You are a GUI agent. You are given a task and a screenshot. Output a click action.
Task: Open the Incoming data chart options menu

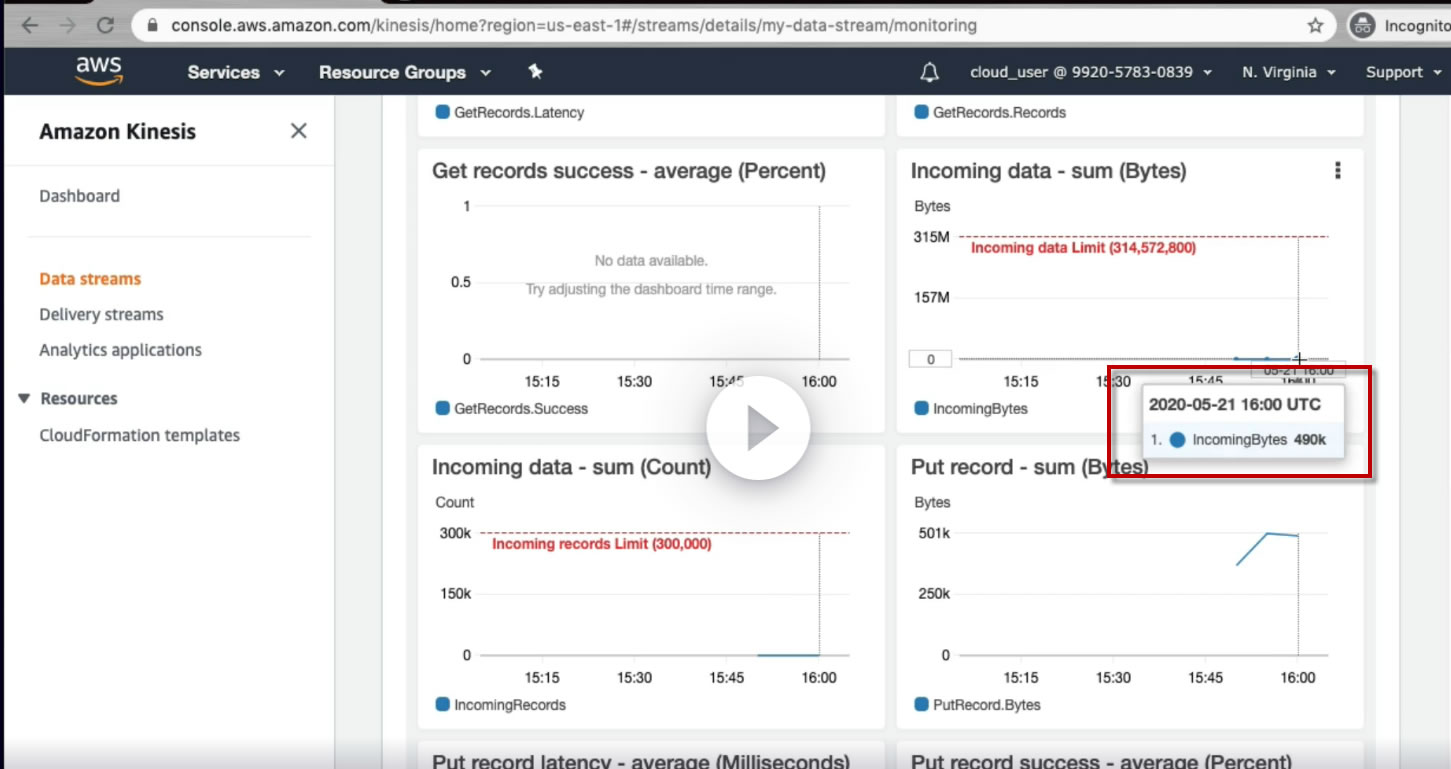click(1337, 171)
